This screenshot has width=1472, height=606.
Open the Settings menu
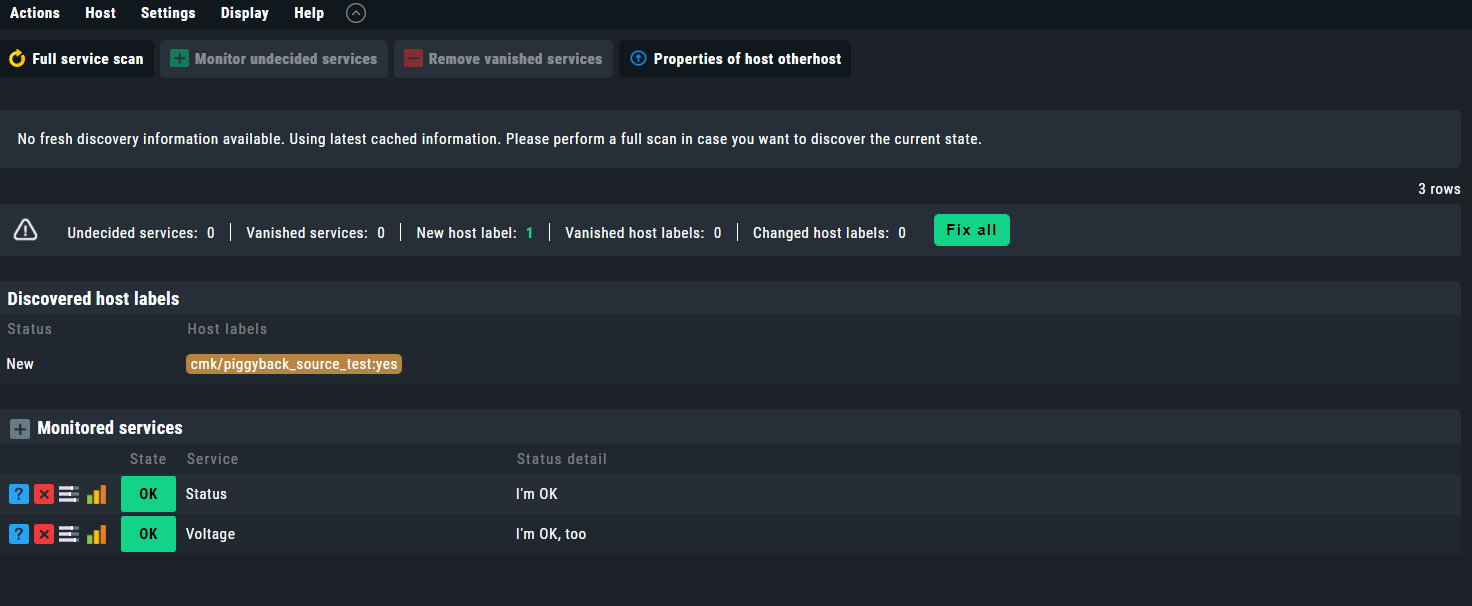tap(168, 13)
